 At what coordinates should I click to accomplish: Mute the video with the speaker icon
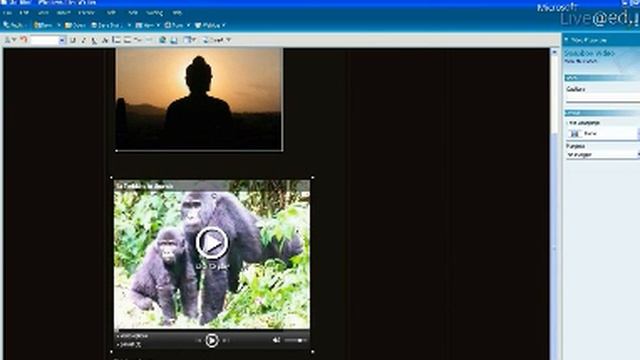276,340
